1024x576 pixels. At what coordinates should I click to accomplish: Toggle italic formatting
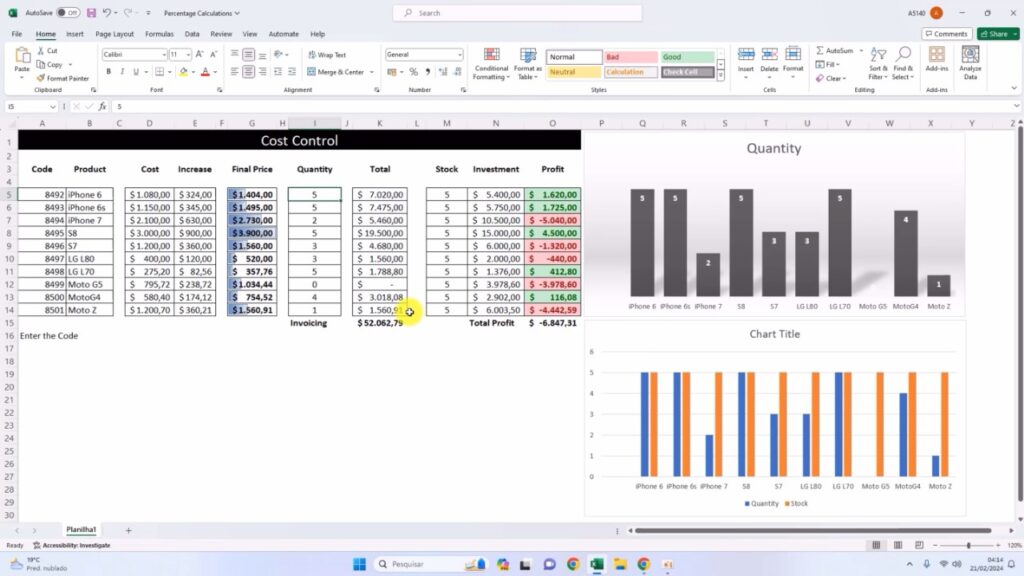point(122,72)
